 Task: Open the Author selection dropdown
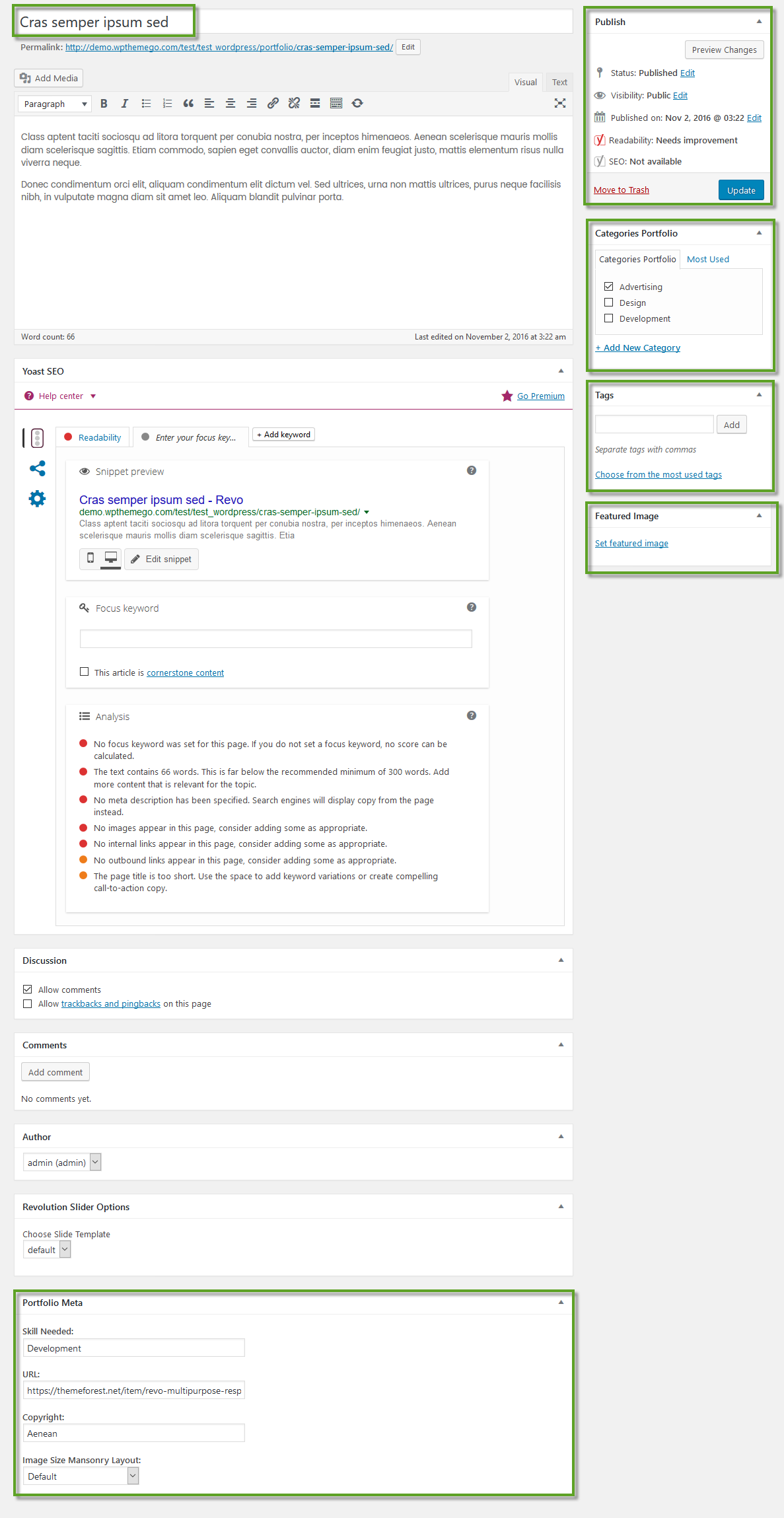62,1162
